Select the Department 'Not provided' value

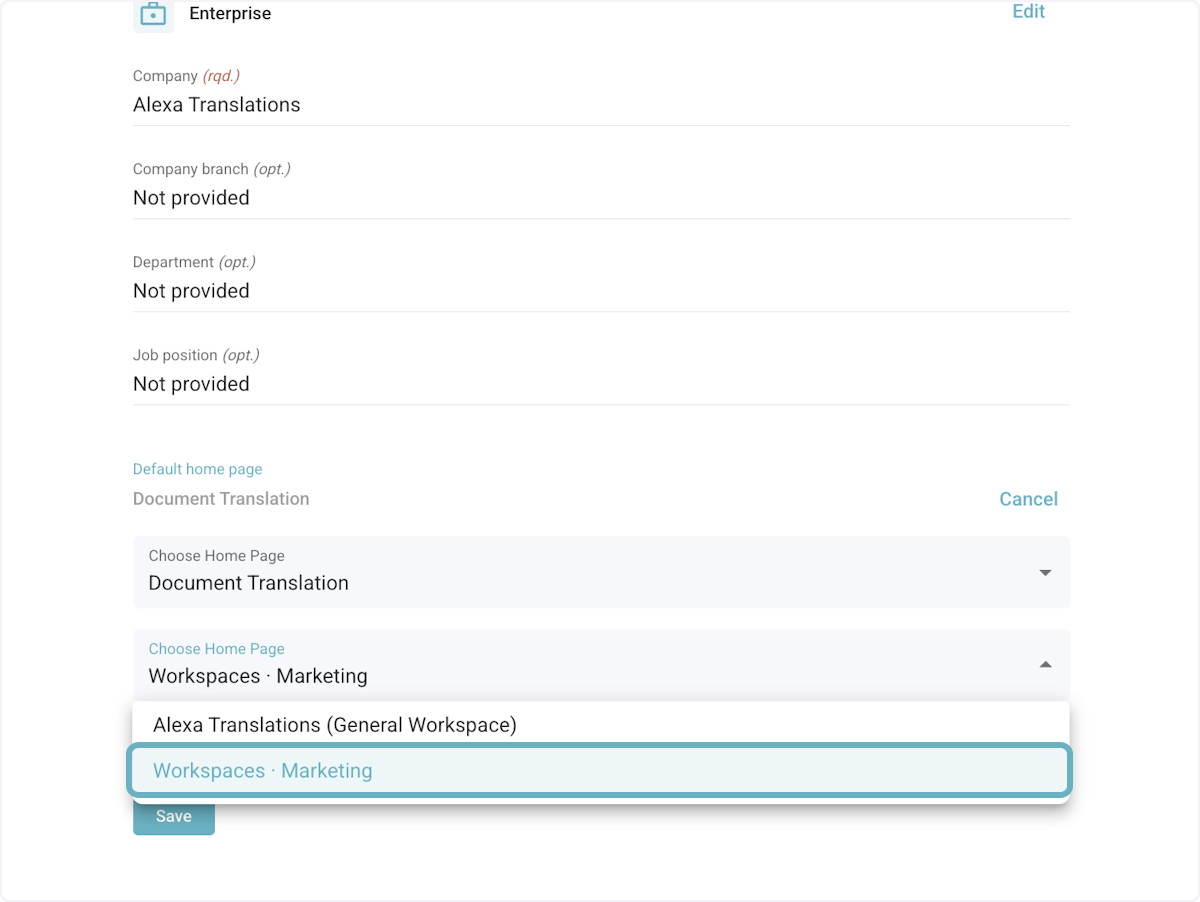coord(191,291)
